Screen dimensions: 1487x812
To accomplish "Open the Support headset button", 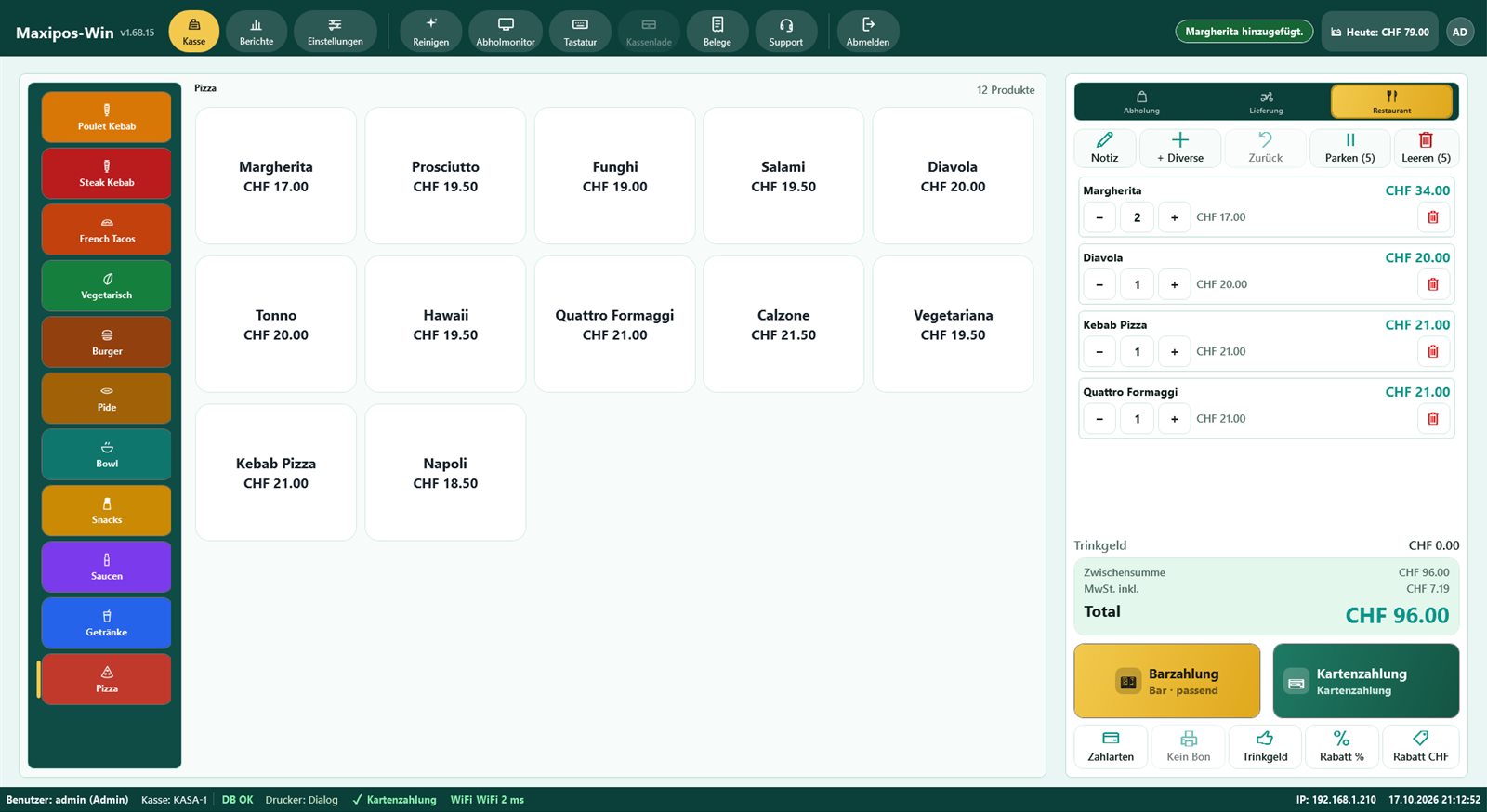I will tap(786, 32).
